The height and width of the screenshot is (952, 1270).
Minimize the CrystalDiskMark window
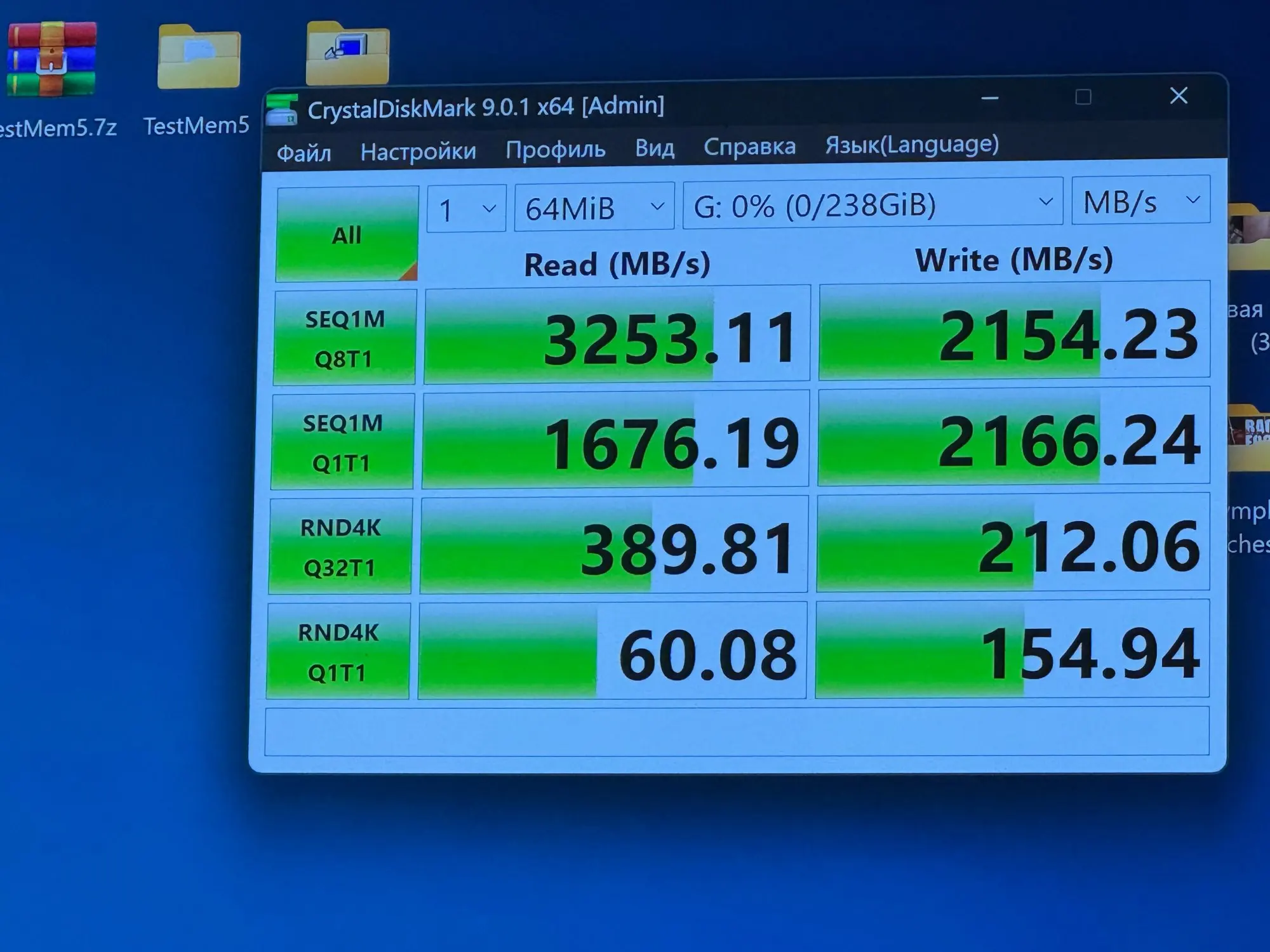tap(989, 99)
